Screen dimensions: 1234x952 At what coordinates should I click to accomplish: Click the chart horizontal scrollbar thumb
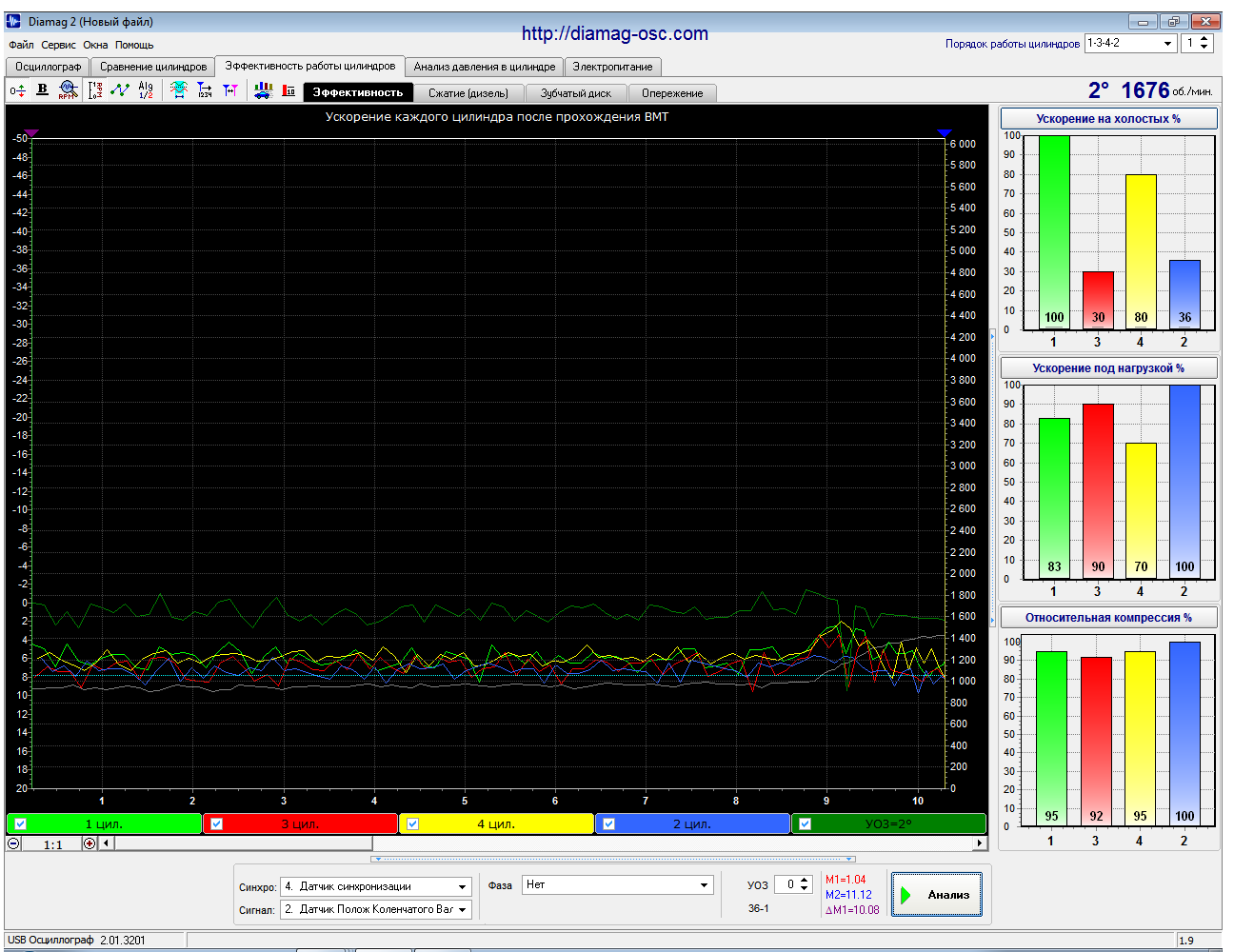244,843
